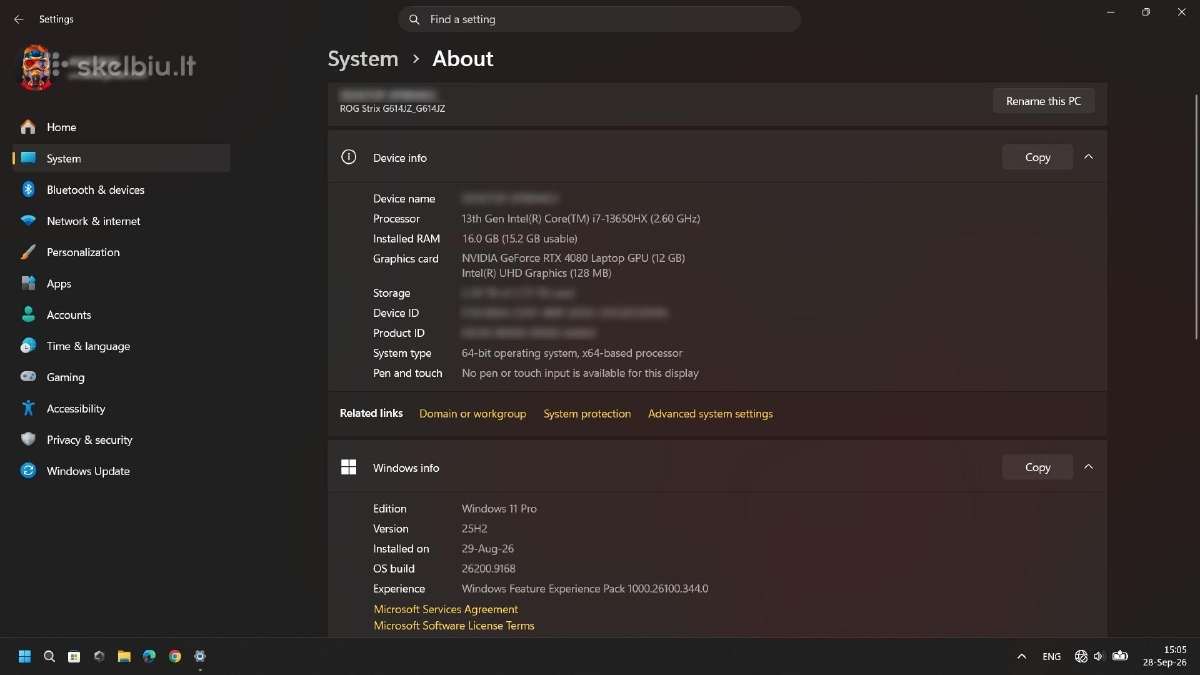Open Microsoft Software License Terms link

coord(454,626)
